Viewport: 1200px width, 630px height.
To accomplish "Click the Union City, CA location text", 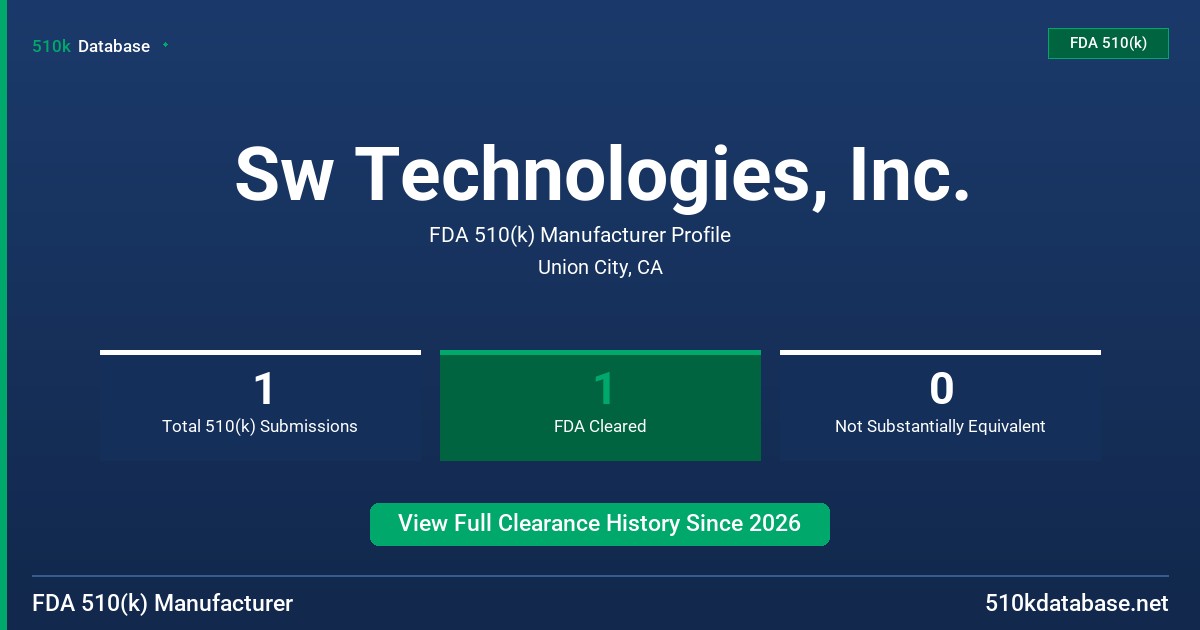I will coord(600,268).
